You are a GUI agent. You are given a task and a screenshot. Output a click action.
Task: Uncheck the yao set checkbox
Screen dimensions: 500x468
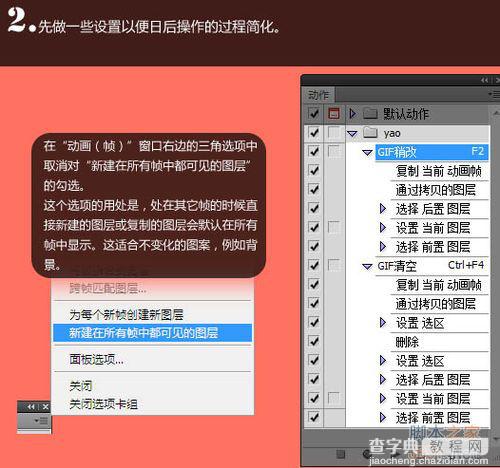pos(314,133)
